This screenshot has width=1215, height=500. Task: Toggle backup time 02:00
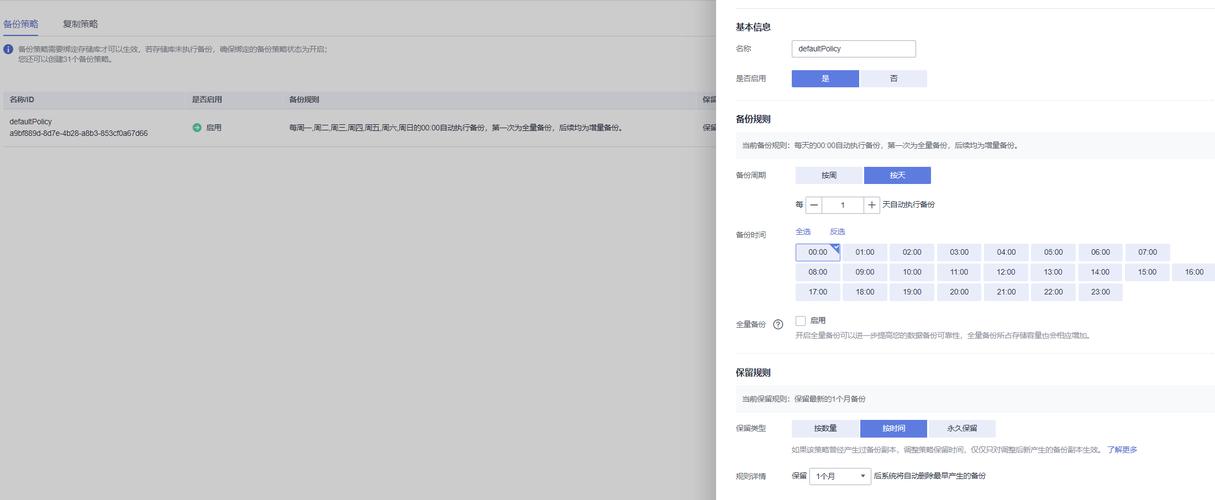click(912, 252)
